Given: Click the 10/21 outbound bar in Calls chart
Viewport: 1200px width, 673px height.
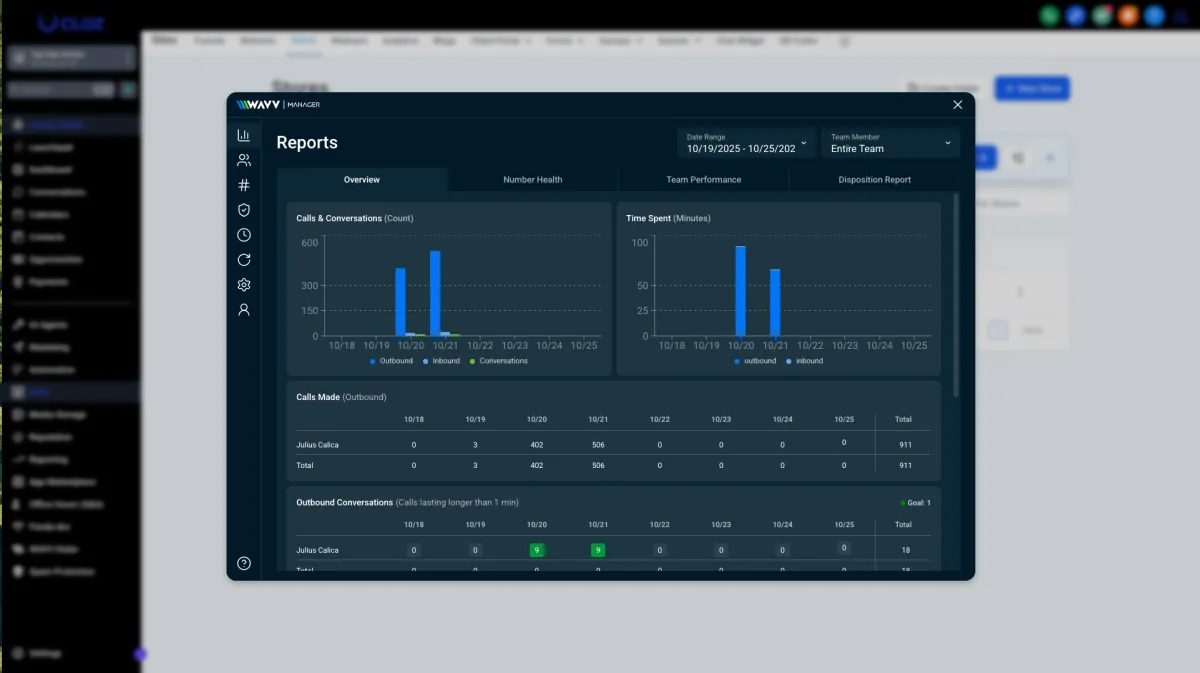Looking at the screenshot, I should pyautogui.click(x=435, y=293).
